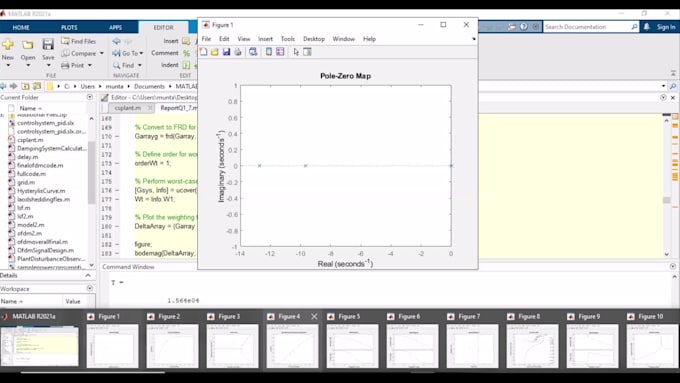Click the Sign In link
The width and height of the screenshot is (680, 383).
pos(666,27)
